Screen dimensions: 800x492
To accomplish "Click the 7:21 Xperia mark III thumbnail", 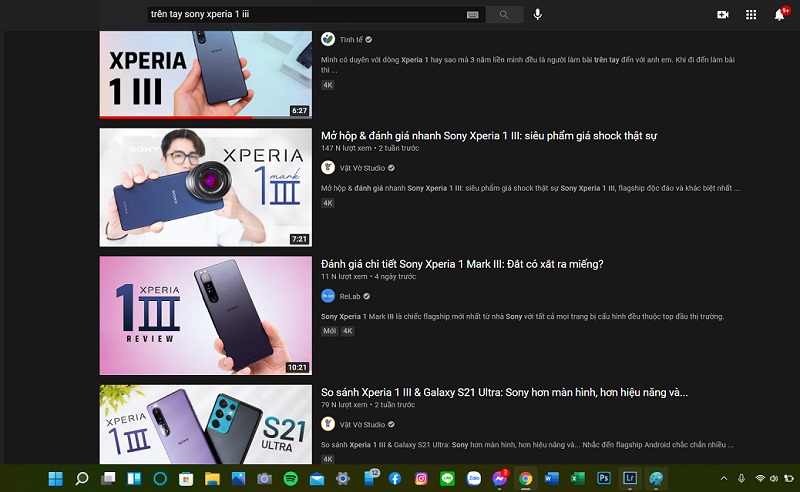I will 206,187.
